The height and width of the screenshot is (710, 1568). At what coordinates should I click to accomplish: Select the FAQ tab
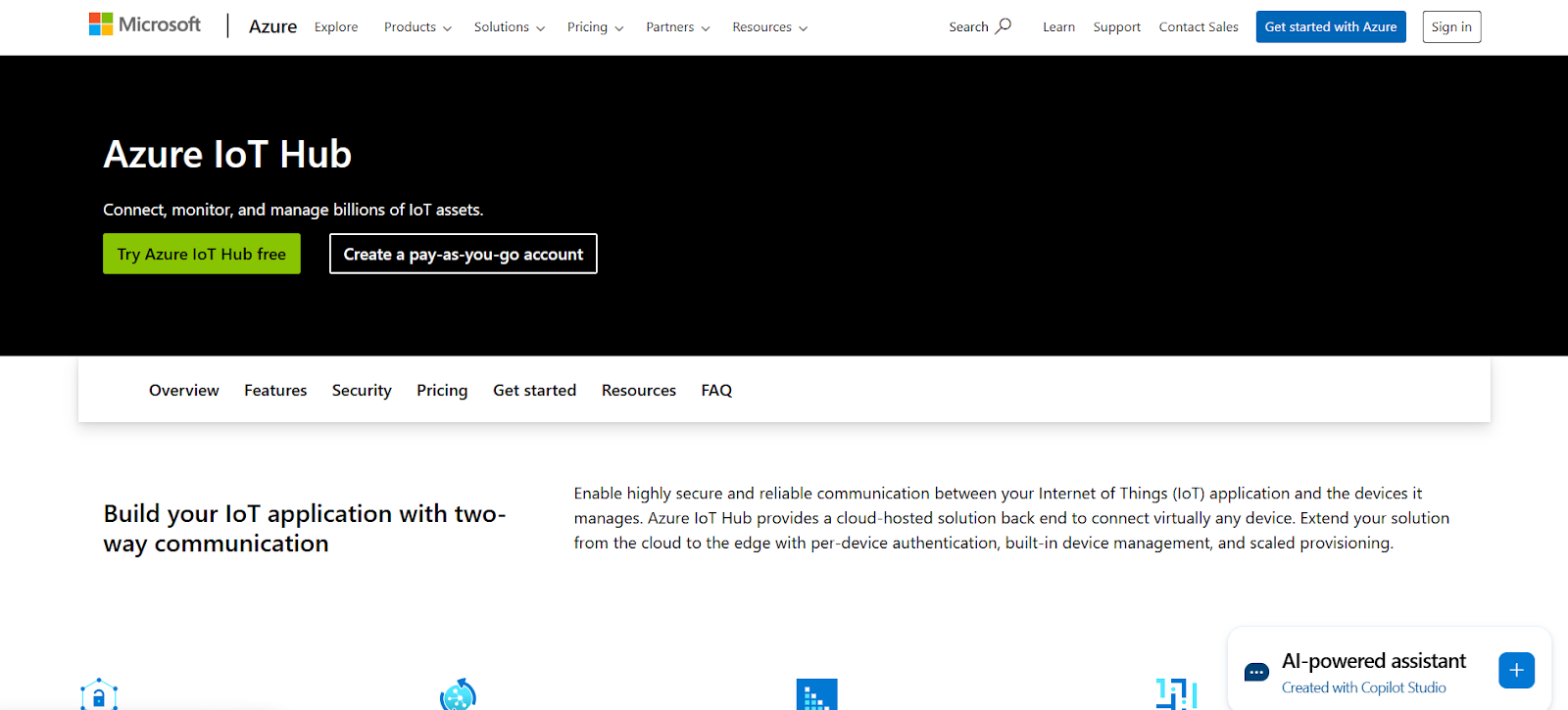[716, 390]
